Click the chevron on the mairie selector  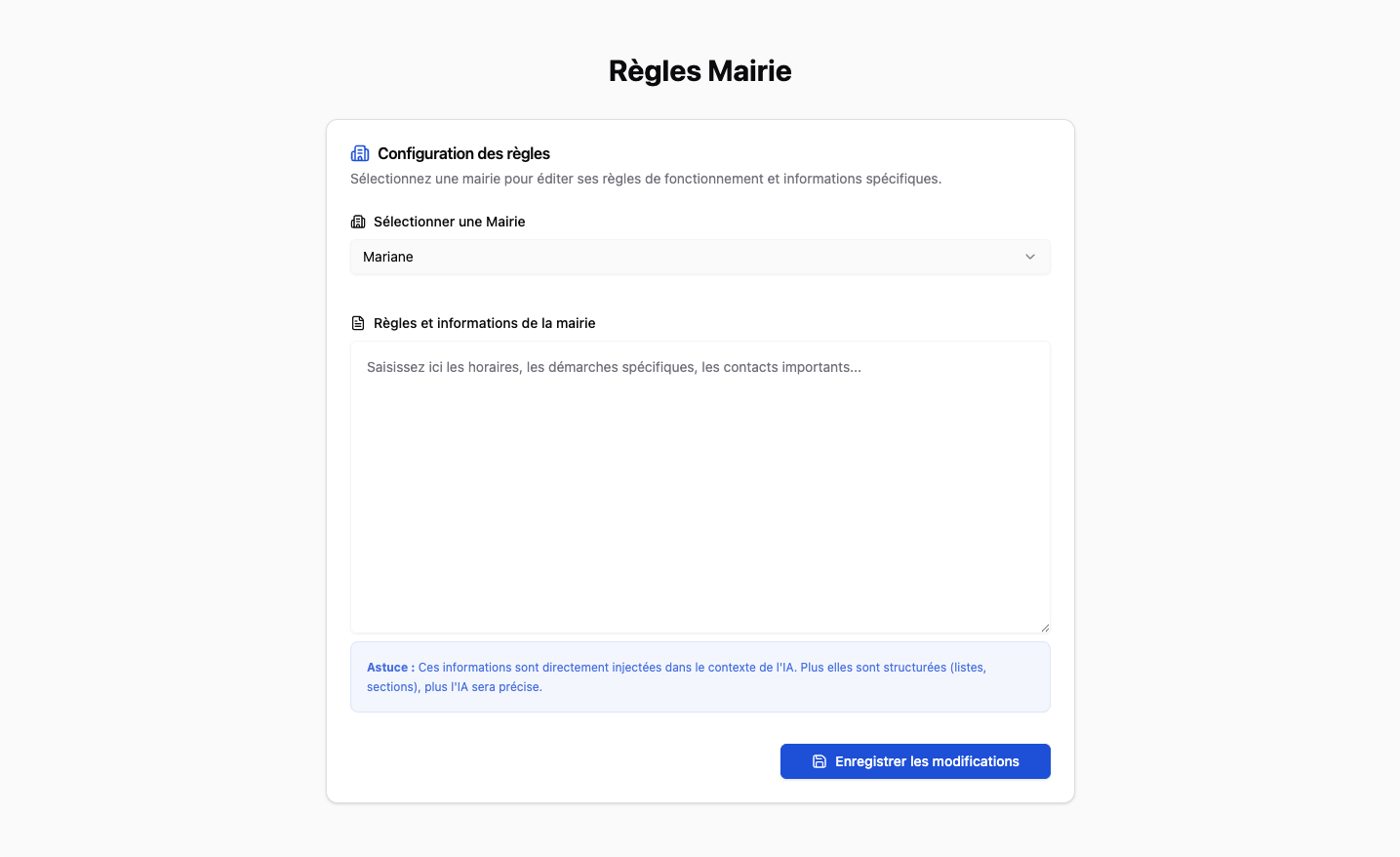[x=1030, y=256]
